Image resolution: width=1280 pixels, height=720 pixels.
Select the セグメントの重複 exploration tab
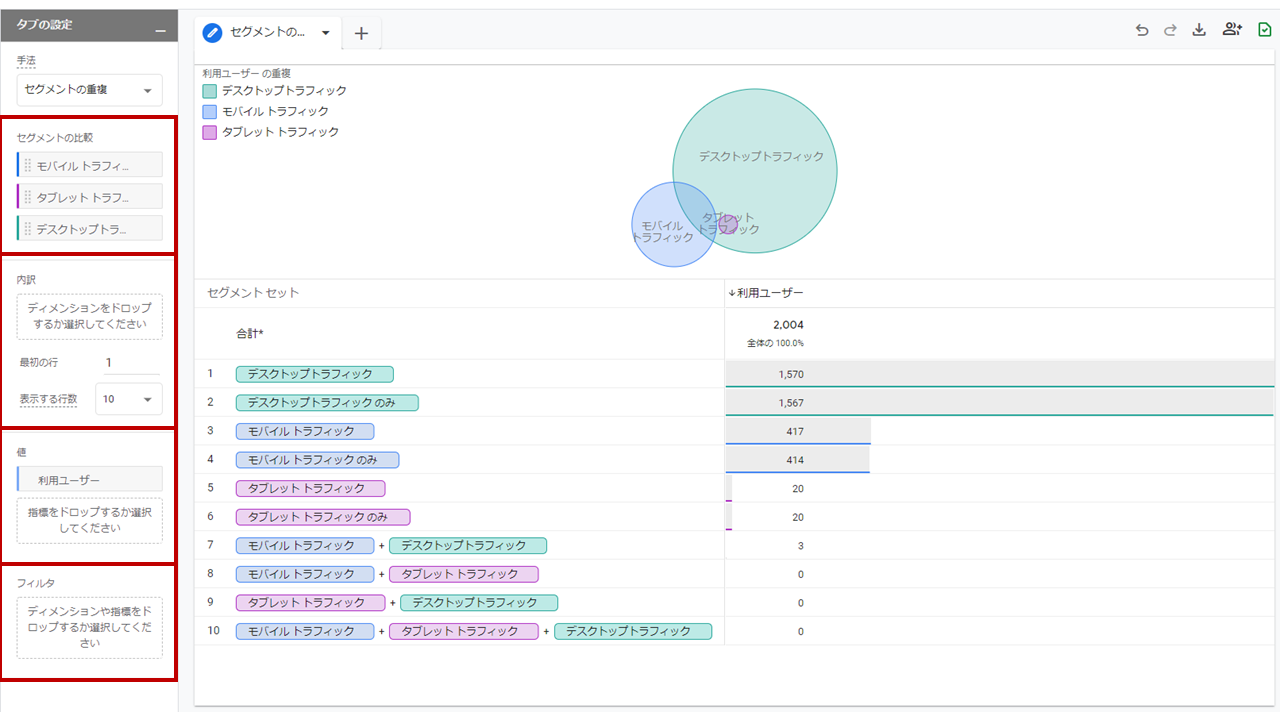tap(265, 32)
